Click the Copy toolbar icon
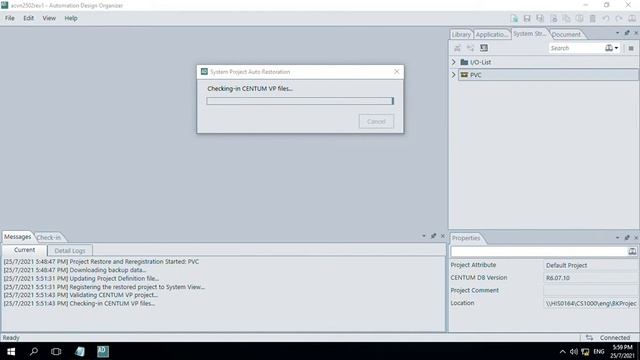 [x=566, y=18]
